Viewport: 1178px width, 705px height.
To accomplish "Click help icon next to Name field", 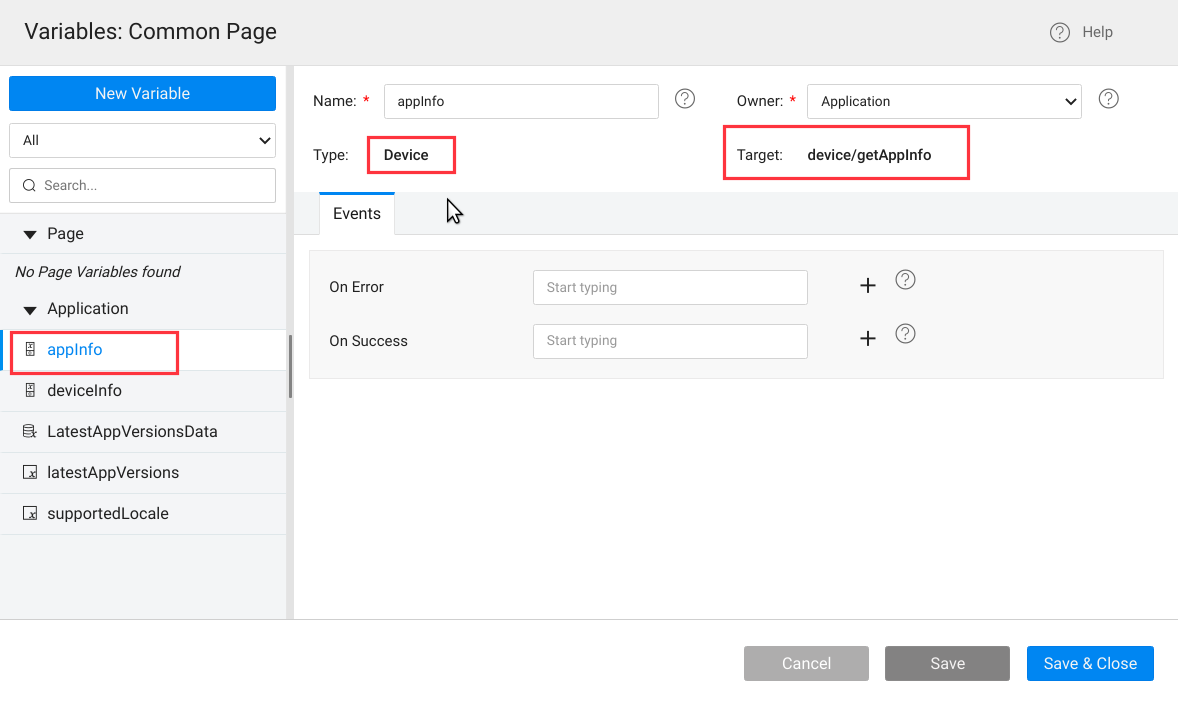I will click(685, 99).
